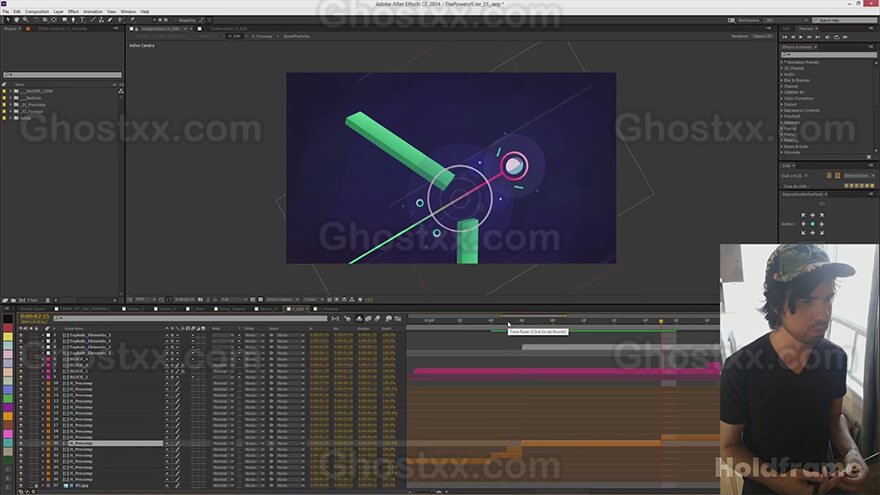Screen dimensions: 880x495
Task: Click the Classic 3D renderer button
Action: pyautogui.click(x=762, y=36)
